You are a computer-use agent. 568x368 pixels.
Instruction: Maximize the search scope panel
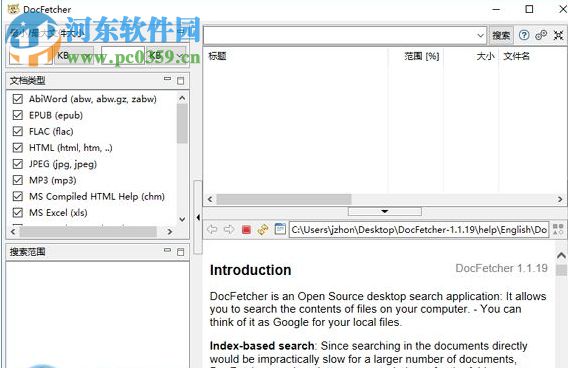[180, 252]
